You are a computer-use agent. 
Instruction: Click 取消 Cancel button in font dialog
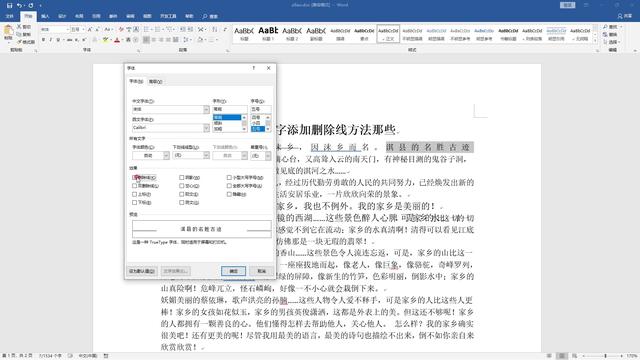[x=262, y=271]
